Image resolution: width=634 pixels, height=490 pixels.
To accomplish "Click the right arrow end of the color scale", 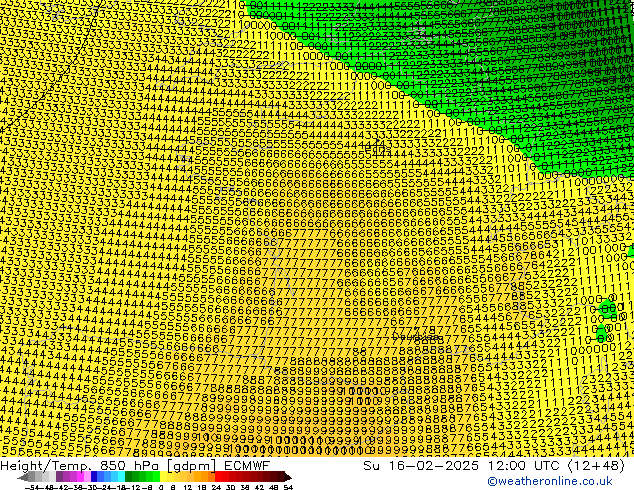I will [x=288, y=477].
